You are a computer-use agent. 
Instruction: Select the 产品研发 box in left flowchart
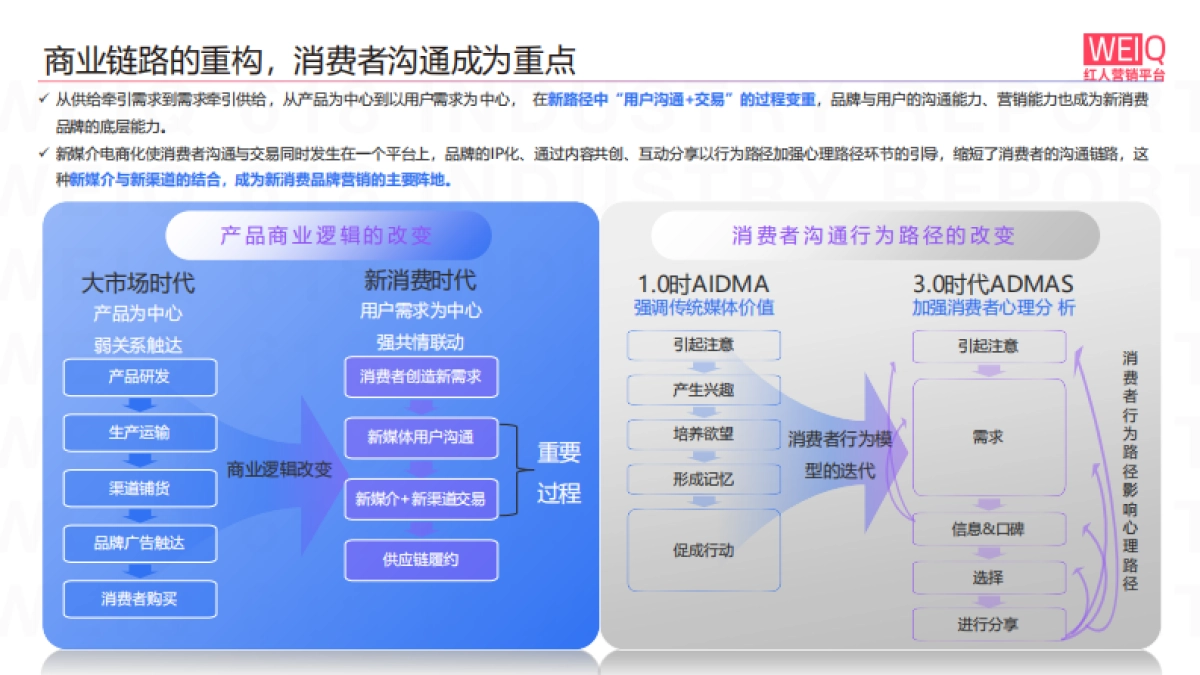[x=141, y=377]
